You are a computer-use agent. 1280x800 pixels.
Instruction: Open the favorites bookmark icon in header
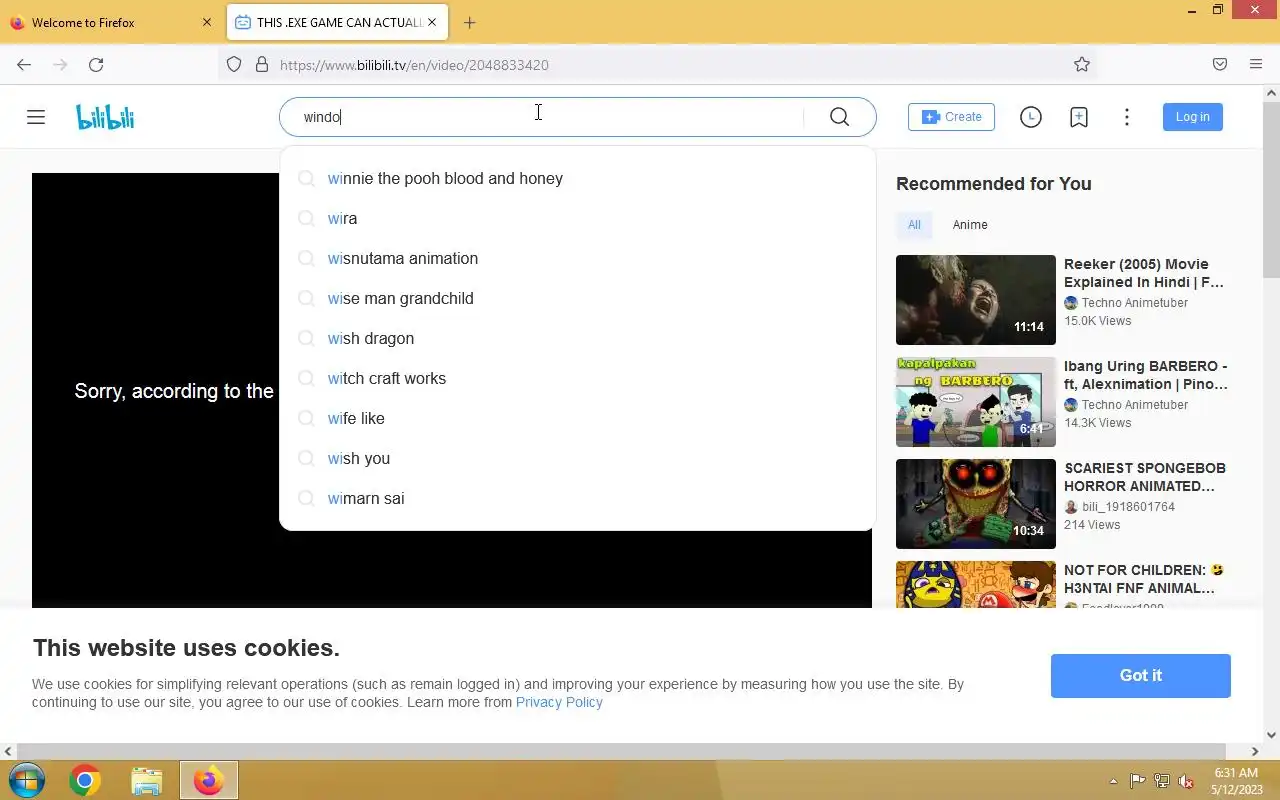[1078, 117]
